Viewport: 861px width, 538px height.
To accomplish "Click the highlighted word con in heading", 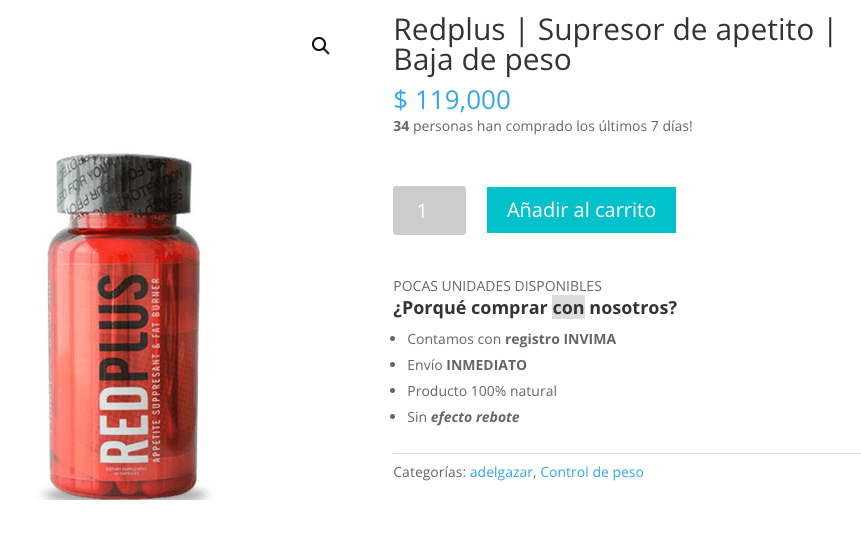I will pos(568,307).
